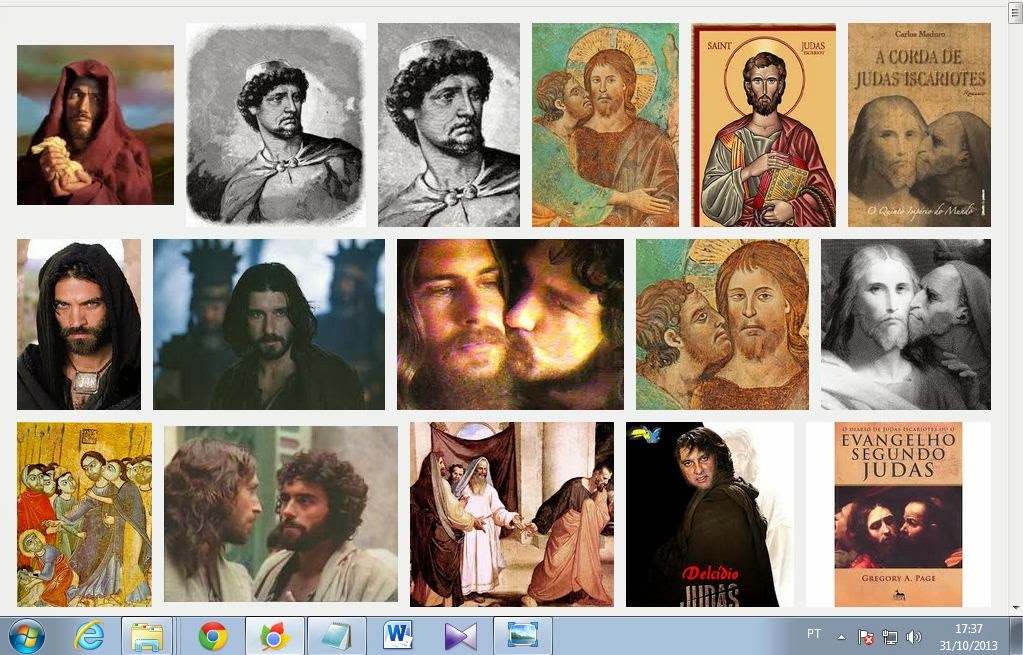Open the purple Visual Studio taskbar icon

(x=461, y=636)
